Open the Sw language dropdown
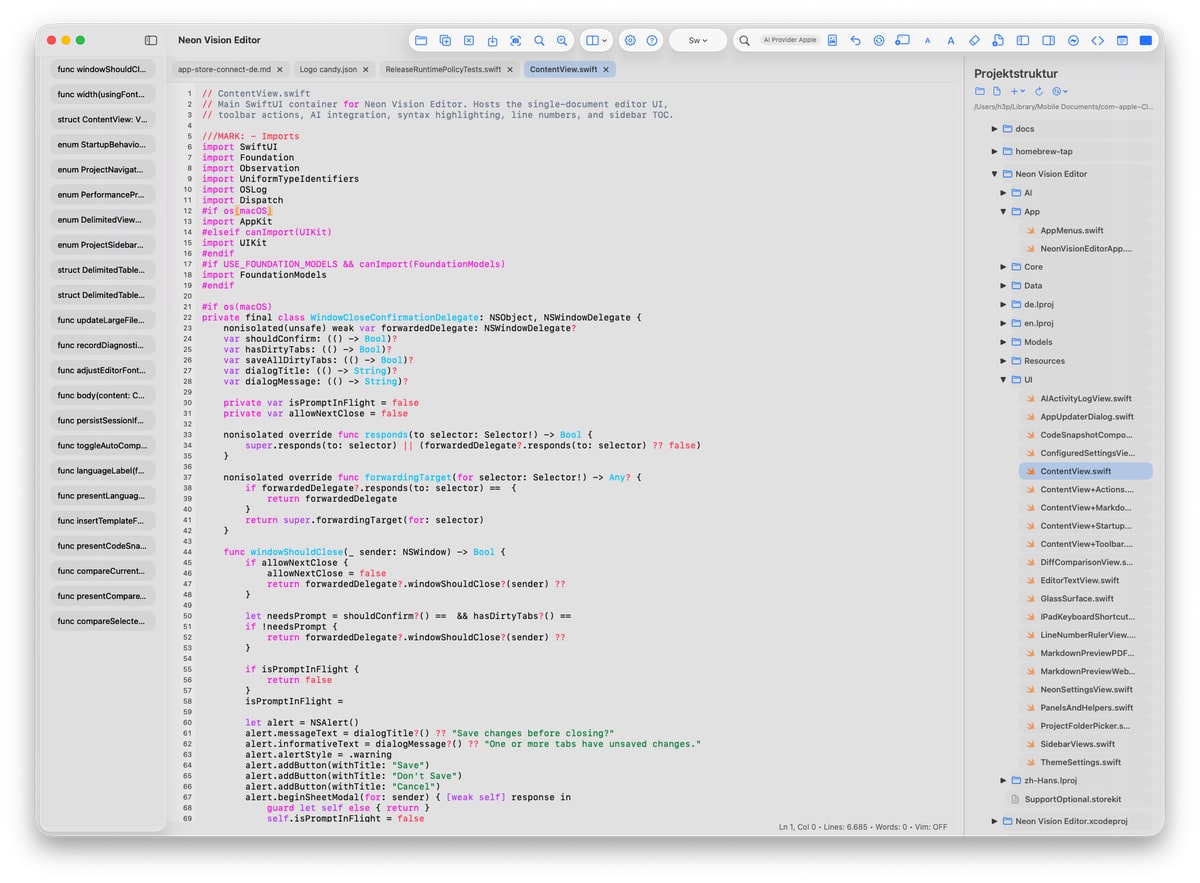1200x883 pixels. (x=698, y=40)
